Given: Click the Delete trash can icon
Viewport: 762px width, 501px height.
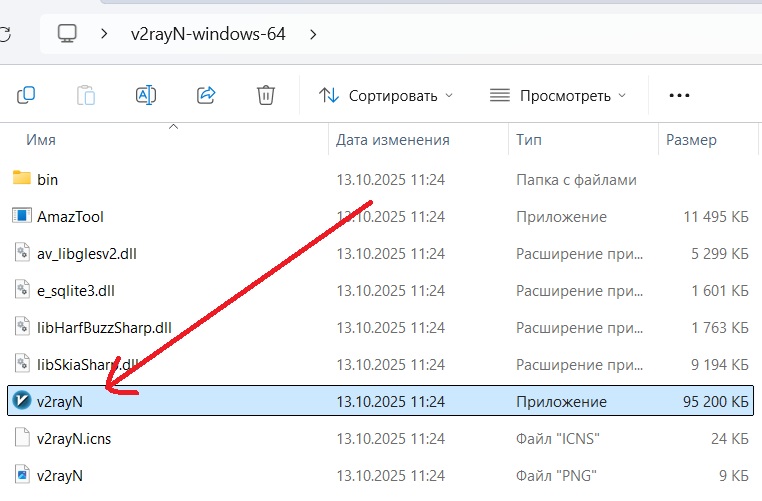Looking at the screenshot, I should [266, 95].
